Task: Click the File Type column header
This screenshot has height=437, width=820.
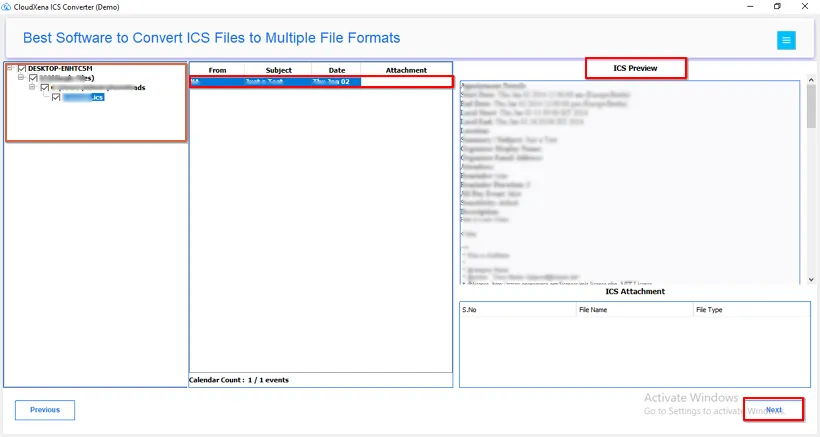Action: click(751, 309)
